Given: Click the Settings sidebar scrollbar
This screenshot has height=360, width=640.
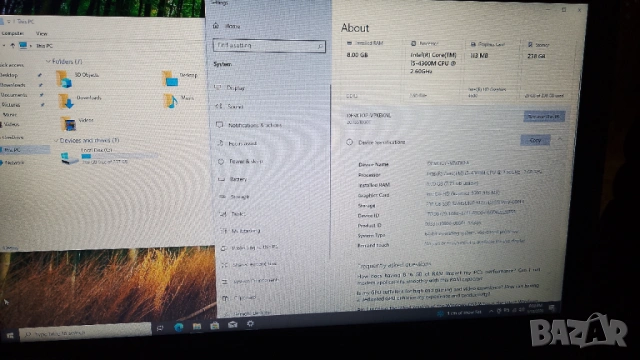Looking at the screenshot, I should pos(330,171).
